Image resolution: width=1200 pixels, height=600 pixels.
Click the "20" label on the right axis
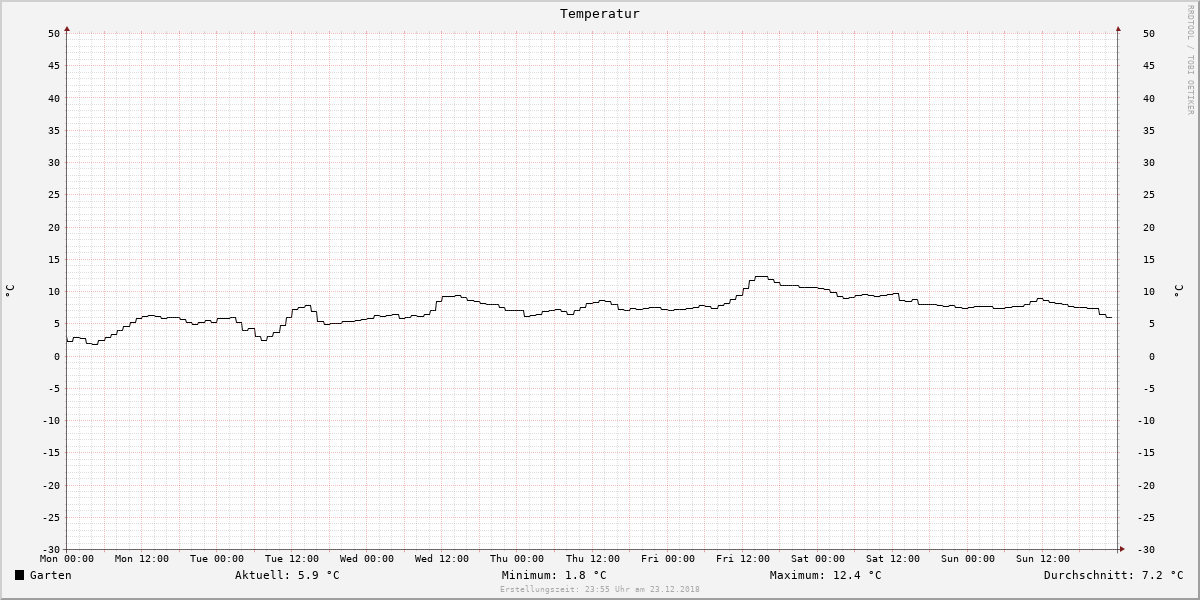pyautogui.click(x=1149, y=228)
